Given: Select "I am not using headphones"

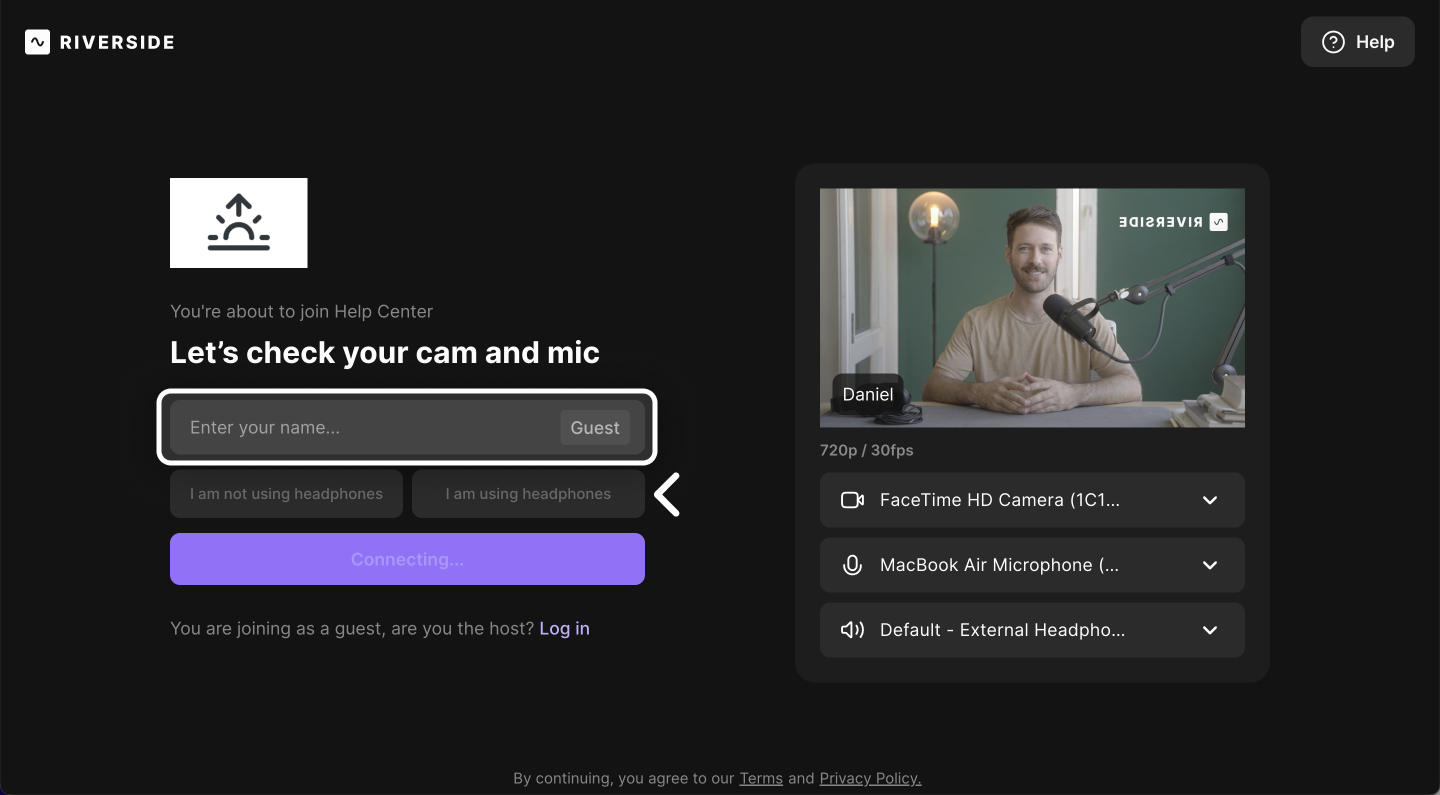Looking at the screenshot, I should (286, 494).
